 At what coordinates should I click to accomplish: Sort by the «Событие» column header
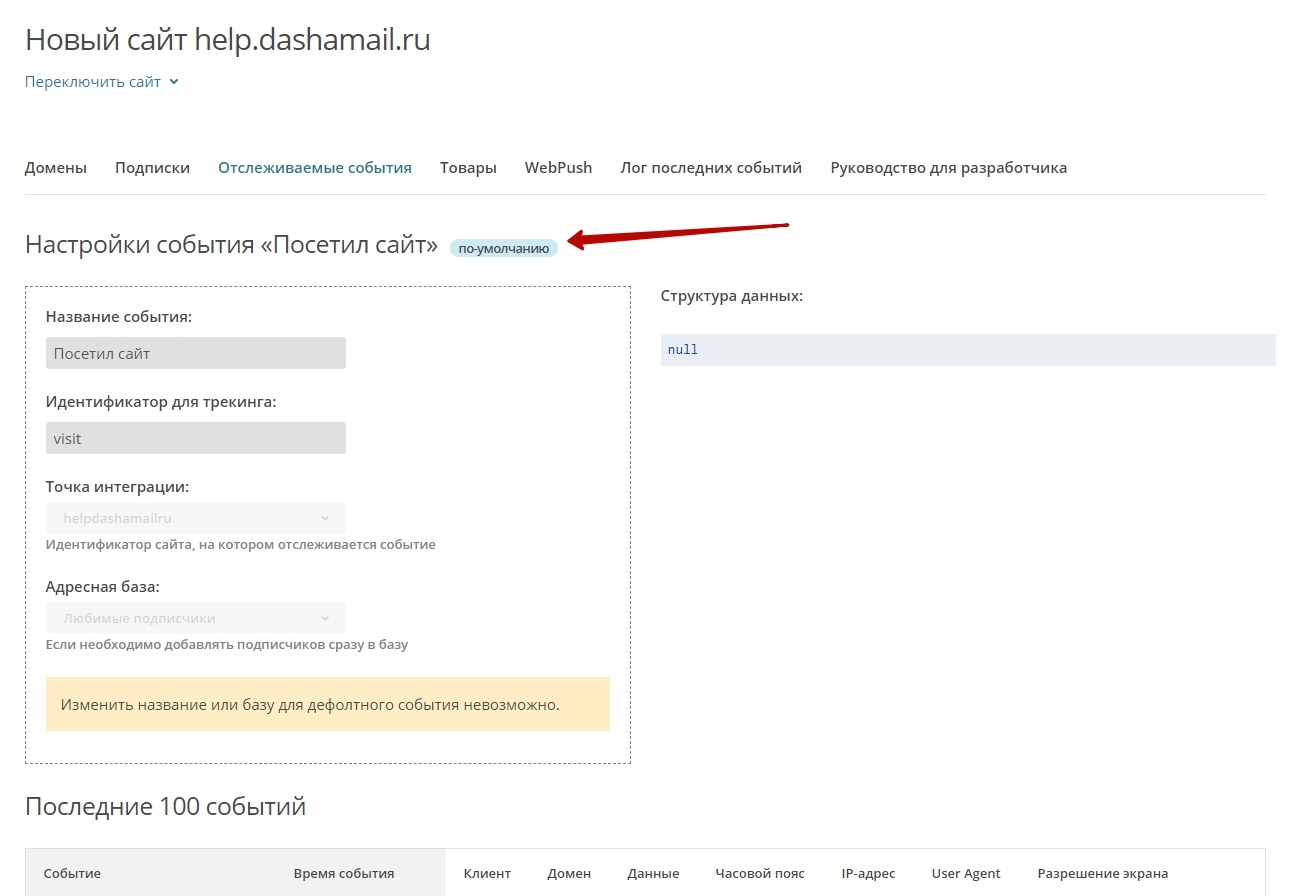pos(72,873)
